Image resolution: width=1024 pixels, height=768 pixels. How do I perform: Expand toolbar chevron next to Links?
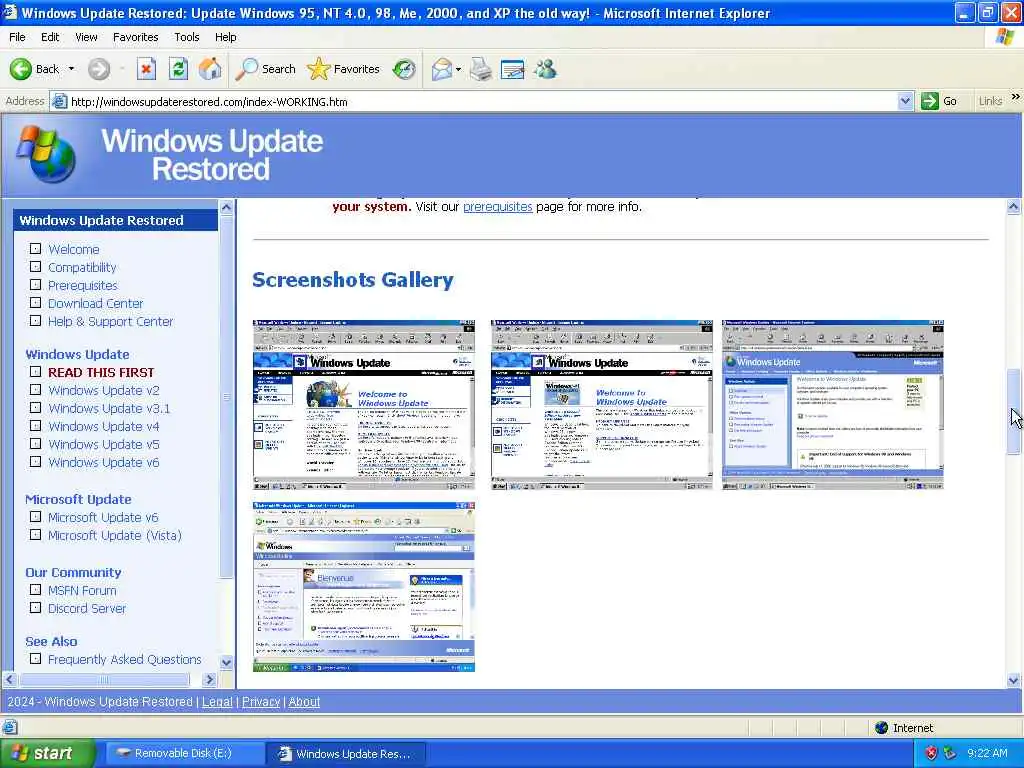1016,97
